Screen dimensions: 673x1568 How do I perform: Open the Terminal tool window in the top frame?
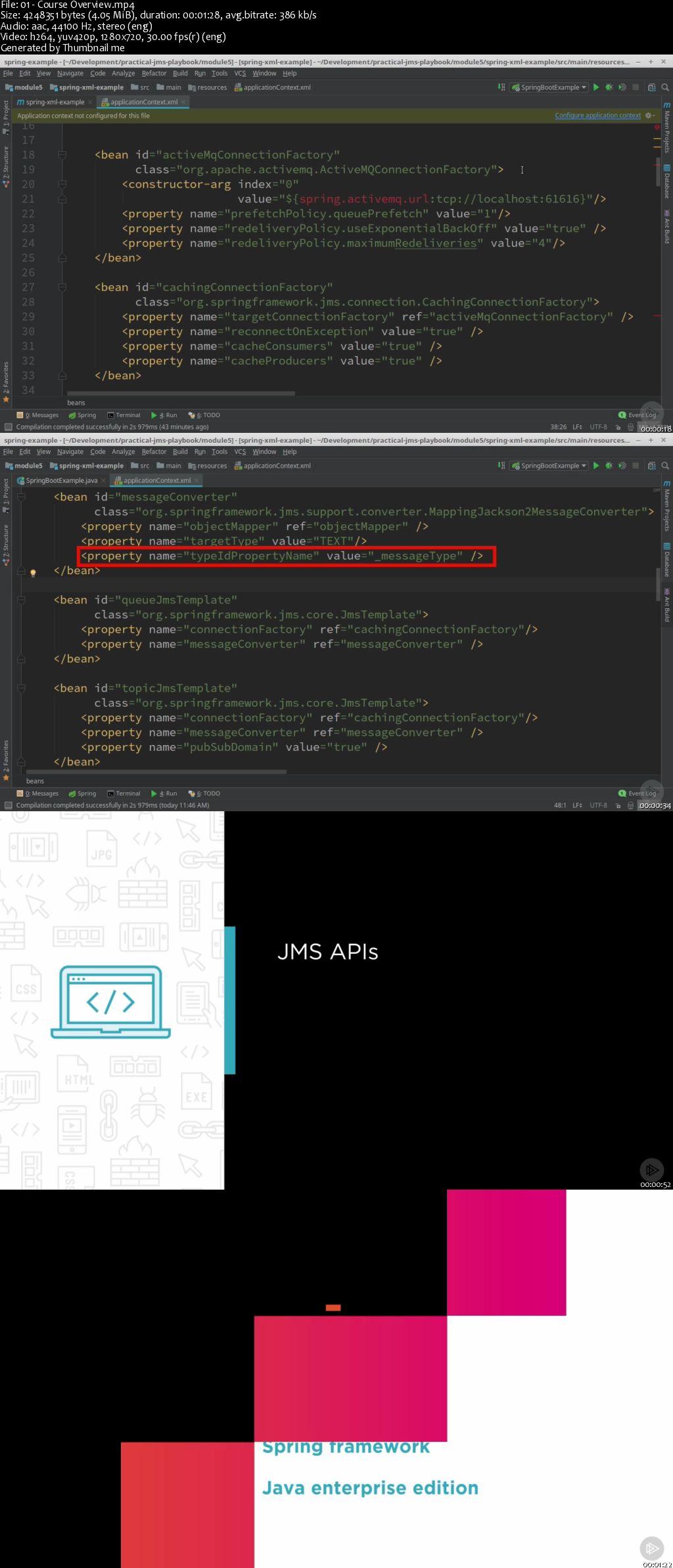click(x=124, y=415)
